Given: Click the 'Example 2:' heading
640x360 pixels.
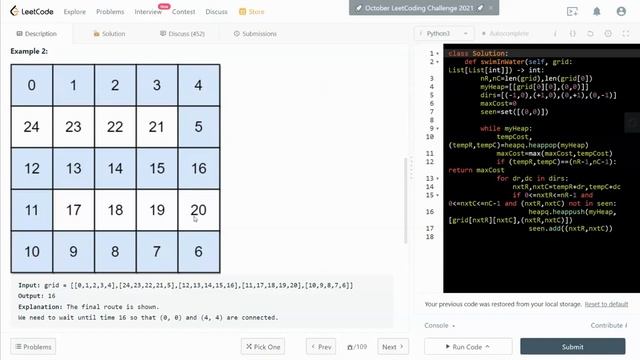Looking at the screenshot, I should click(x=29, y=51).
